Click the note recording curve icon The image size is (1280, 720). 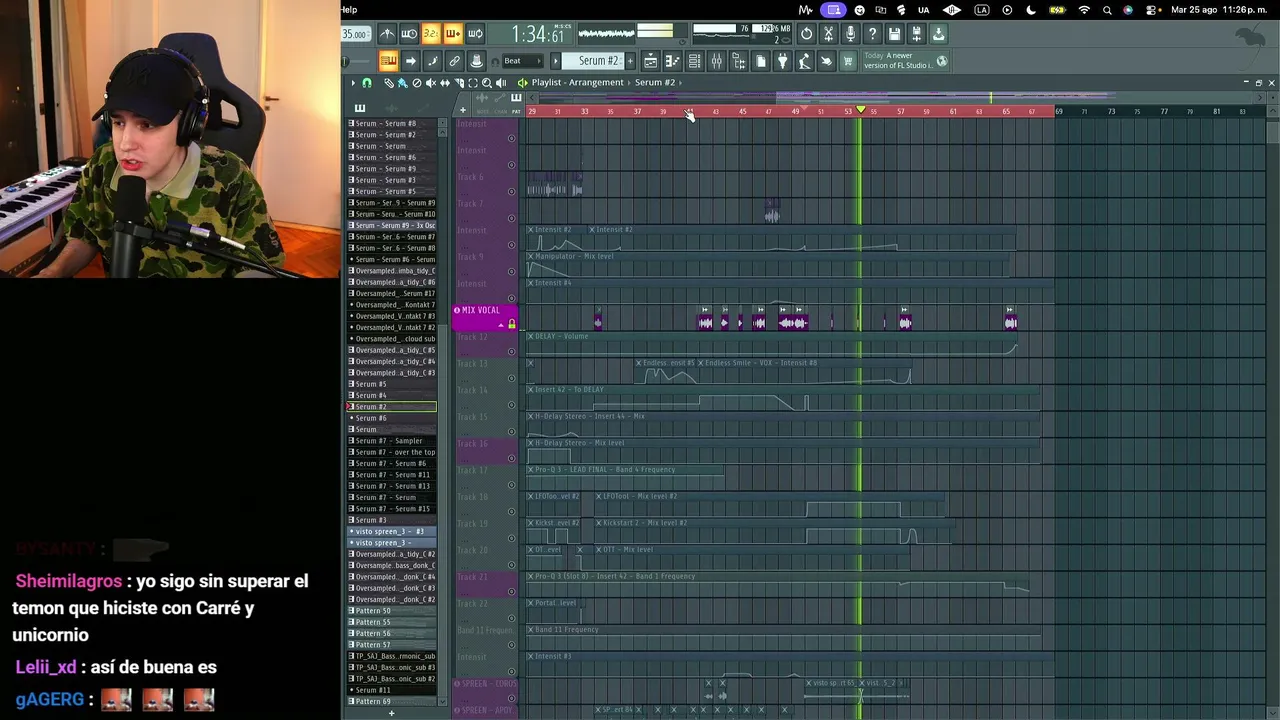[x=432, y=61]
